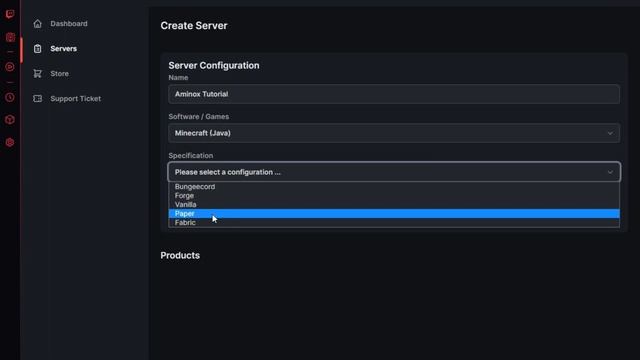Select the highlighted Paper option

[x=394, y=213]
